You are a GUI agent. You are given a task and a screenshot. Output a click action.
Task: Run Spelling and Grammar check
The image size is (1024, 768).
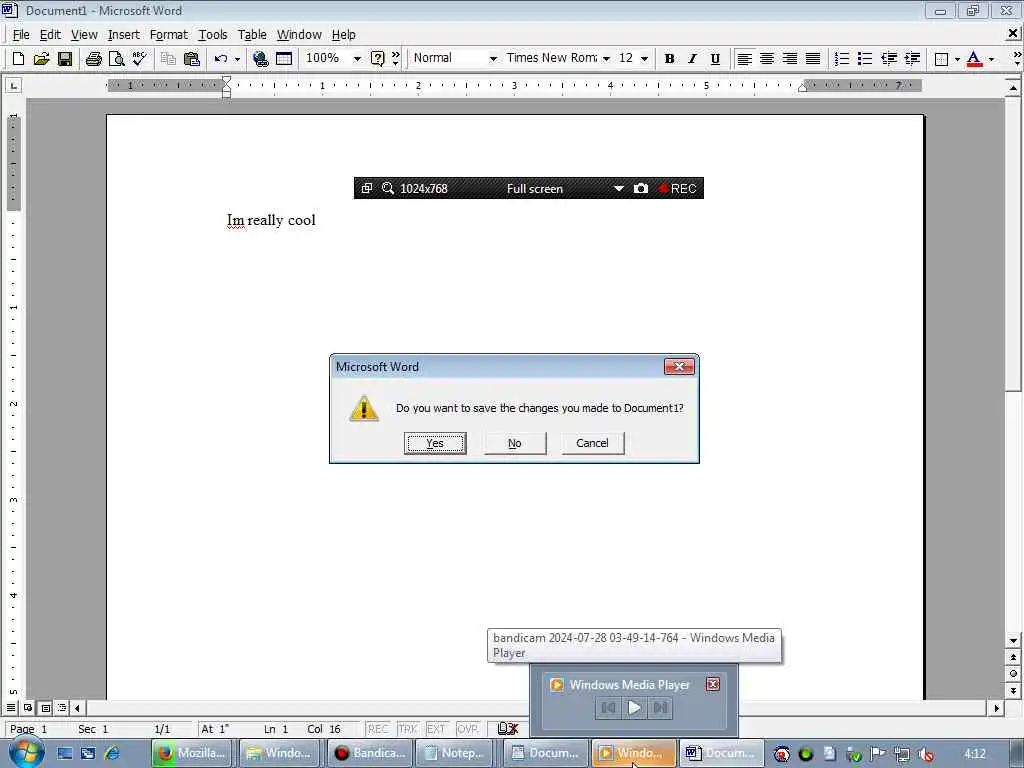pyautogui.click(x=139, y=59)
